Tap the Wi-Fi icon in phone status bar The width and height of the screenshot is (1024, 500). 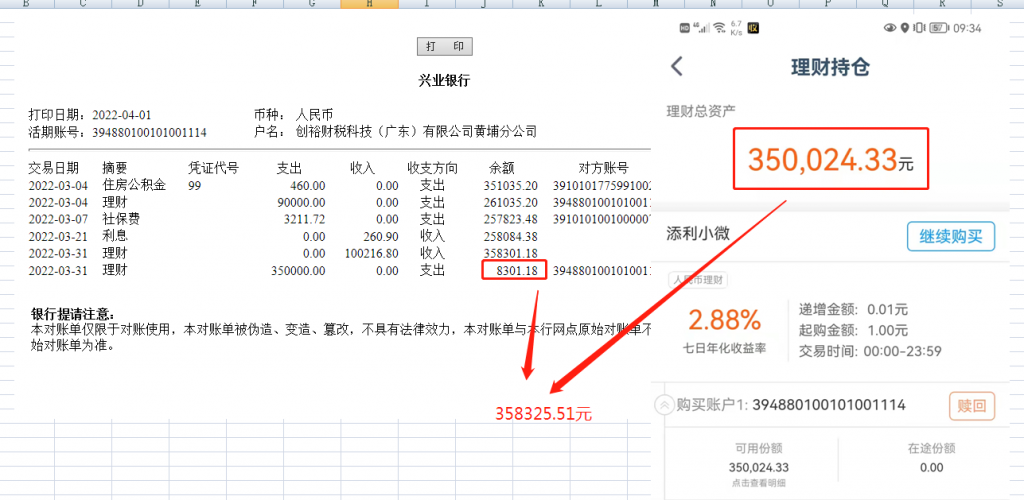[x=720, y=28]
